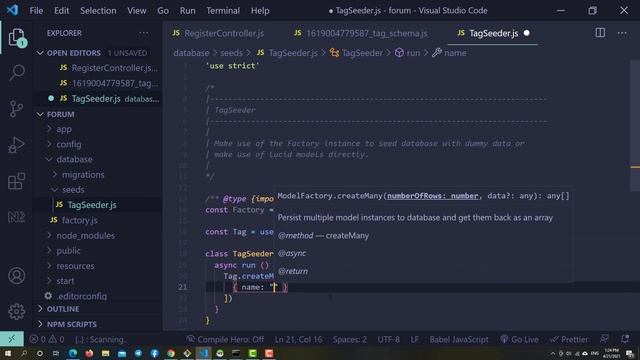Click the Prettier status item
Screen dimensions: 640x360
coord(569,339)
